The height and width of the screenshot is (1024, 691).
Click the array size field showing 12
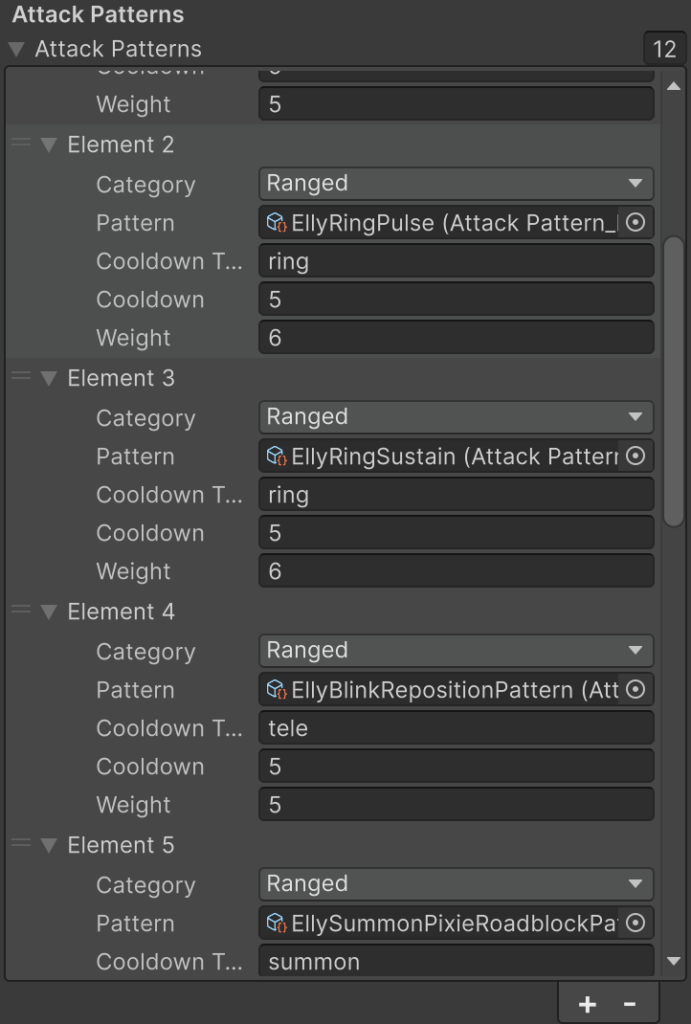[664, 49]
